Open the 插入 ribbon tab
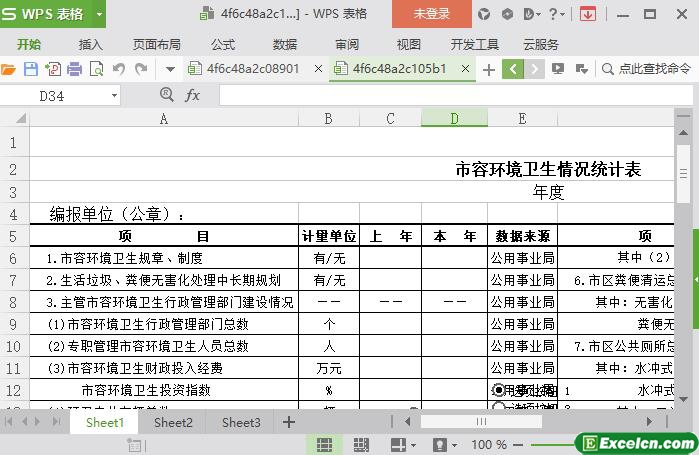The width and height of the screenshot is (699, 455). pyautogui.click(x=90, y=45)
